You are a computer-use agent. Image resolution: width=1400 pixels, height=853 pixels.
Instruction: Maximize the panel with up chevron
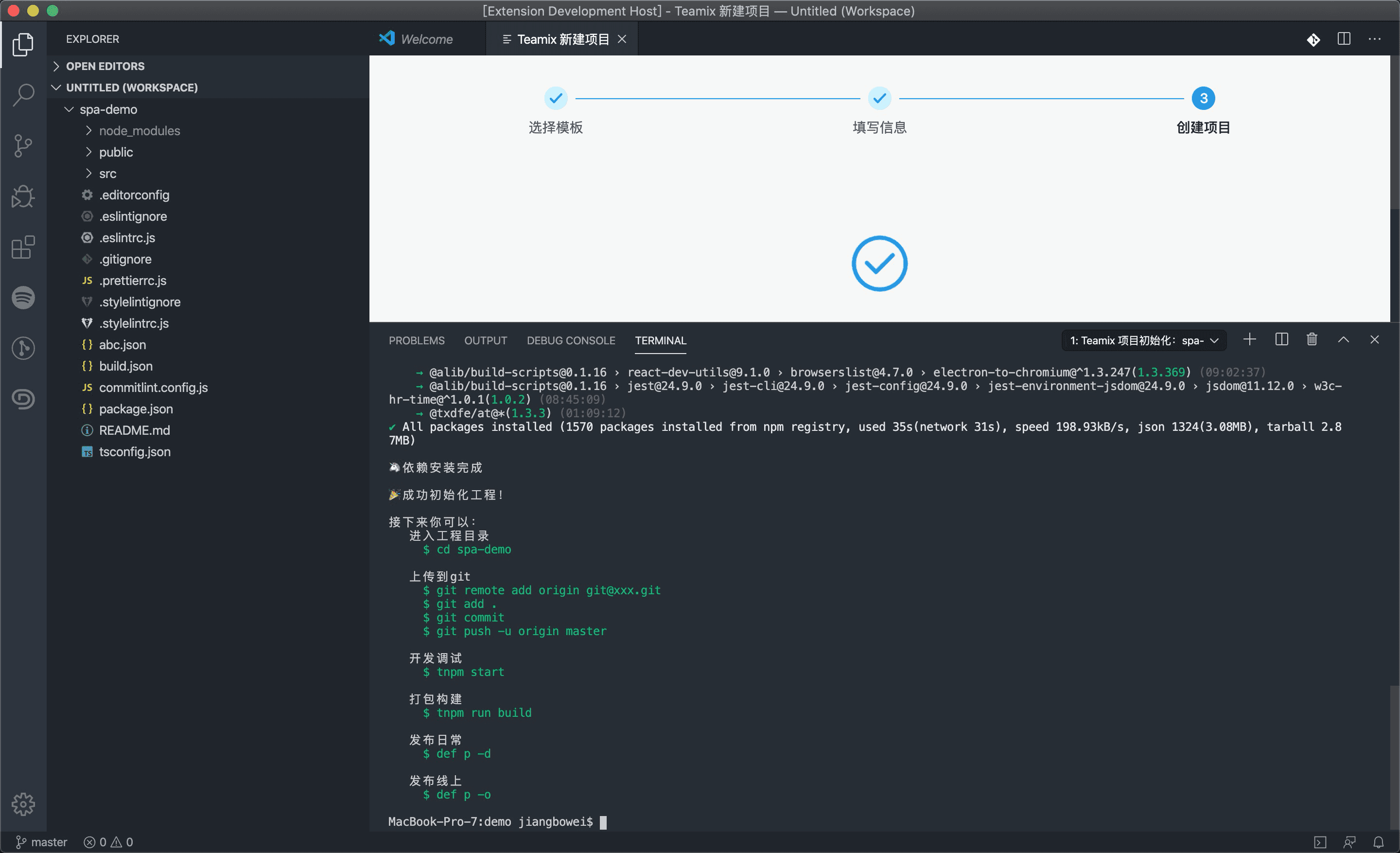pyautogui.click(x=1343, y=340)
